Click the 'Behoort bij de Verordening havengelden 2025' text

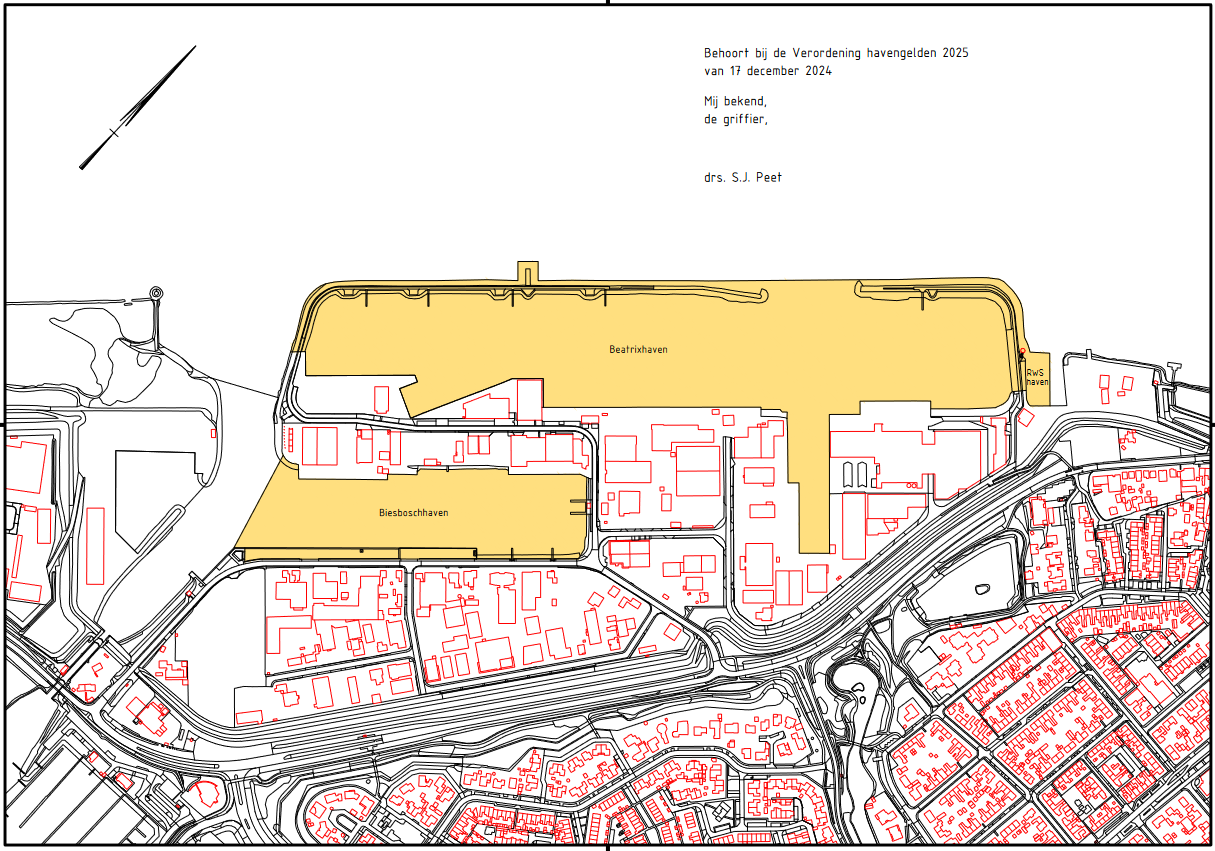coord(836,52)
